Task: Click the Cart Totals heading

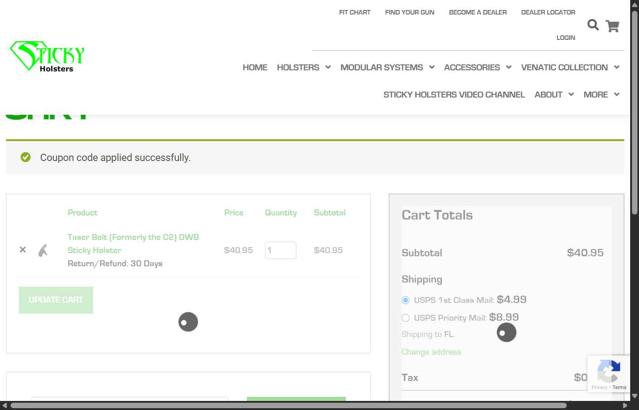Action: coord(437,215)
